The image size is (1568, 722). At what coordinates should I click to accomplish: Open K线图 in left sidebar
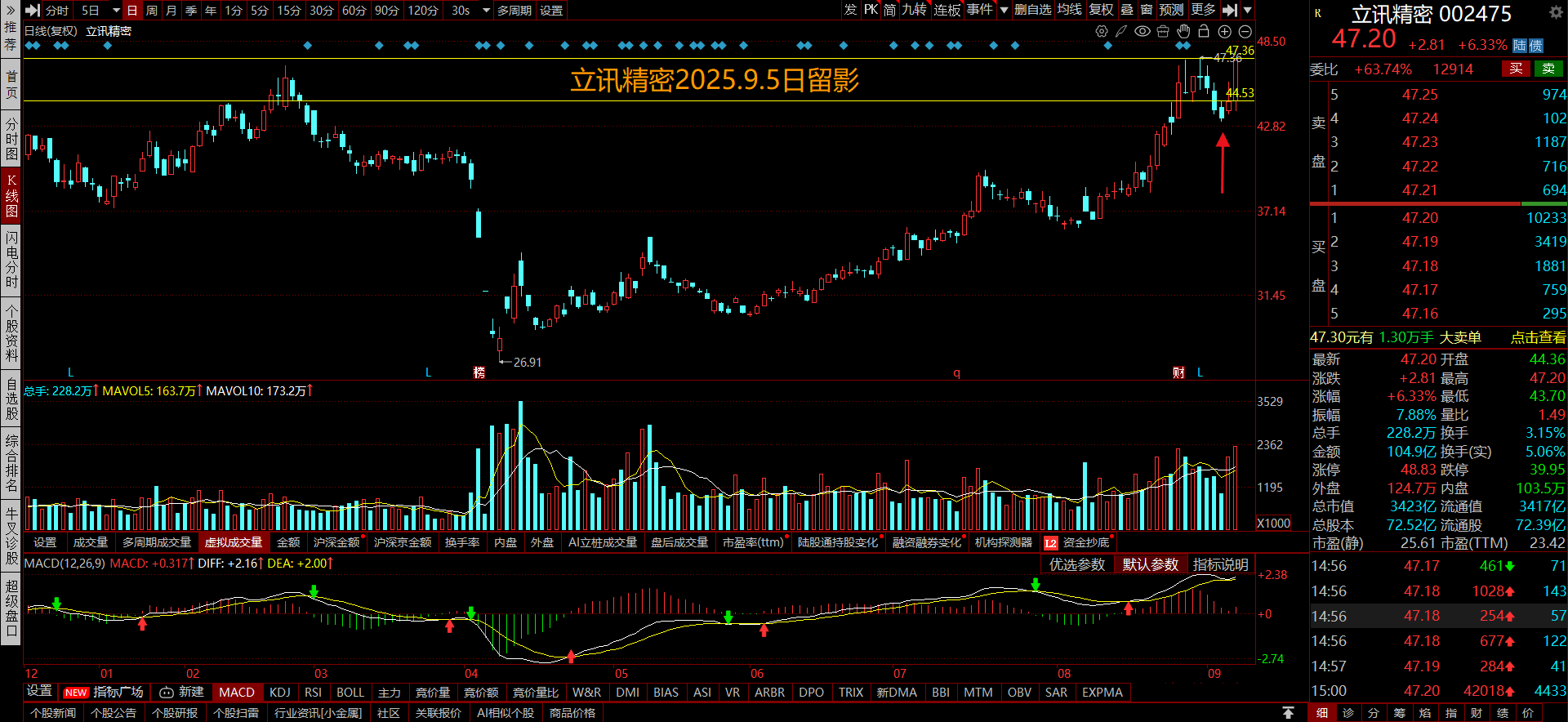[11, 195]
